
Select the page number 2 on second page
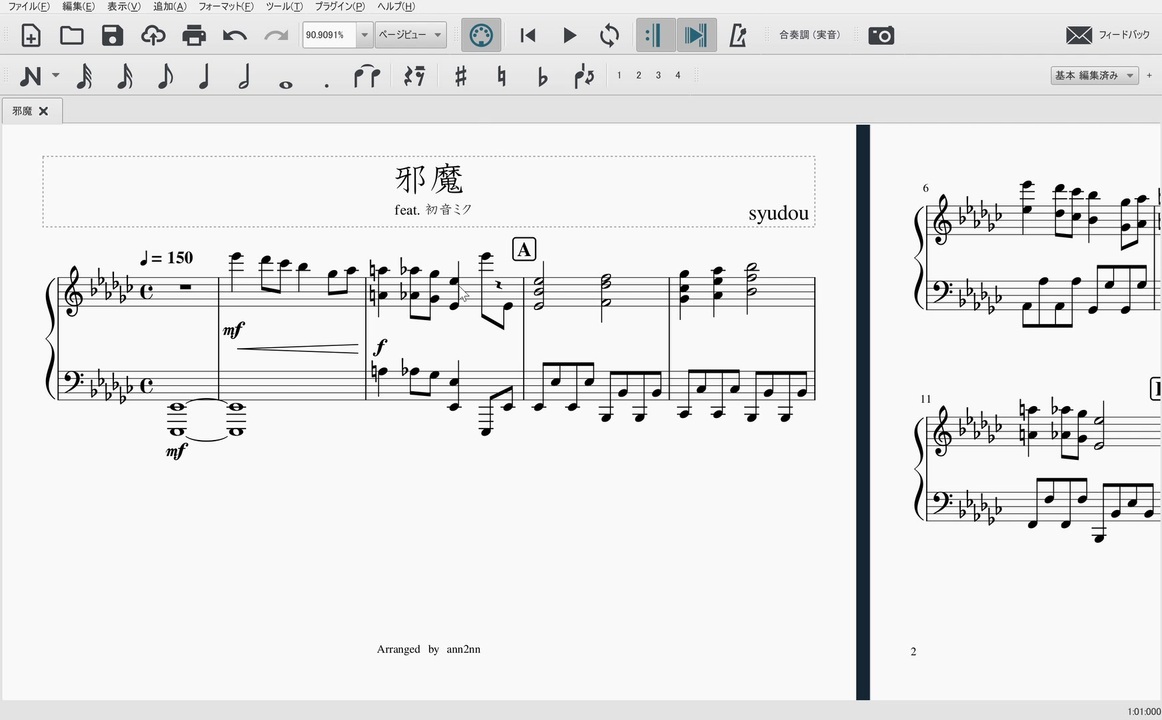(x=913, y=652)
